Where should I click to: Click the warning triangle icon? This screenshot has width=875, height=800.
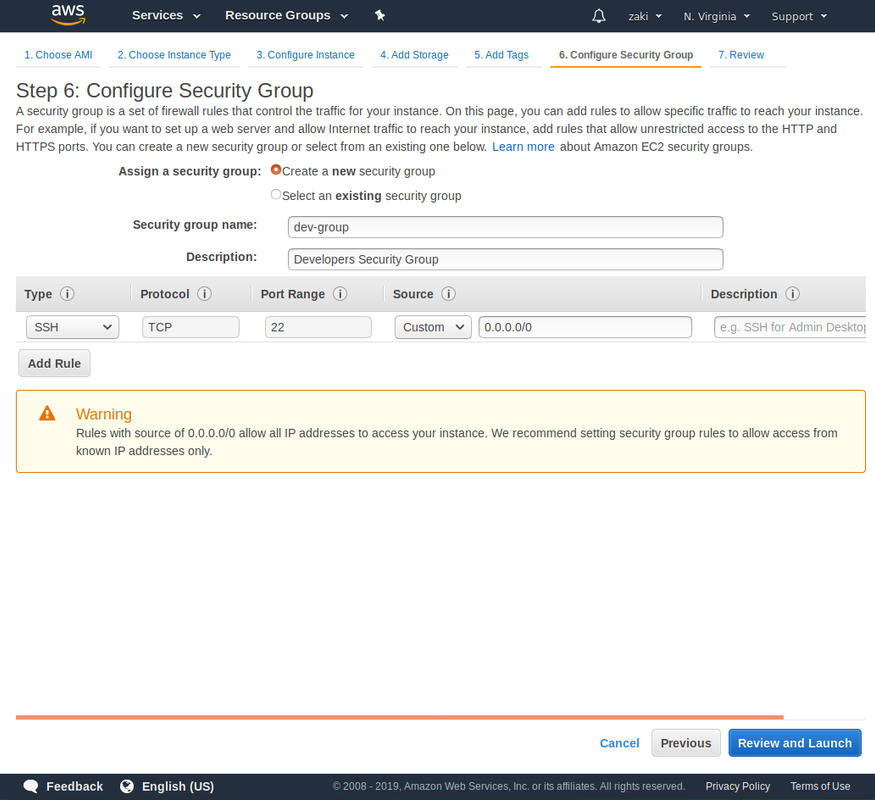45,413
